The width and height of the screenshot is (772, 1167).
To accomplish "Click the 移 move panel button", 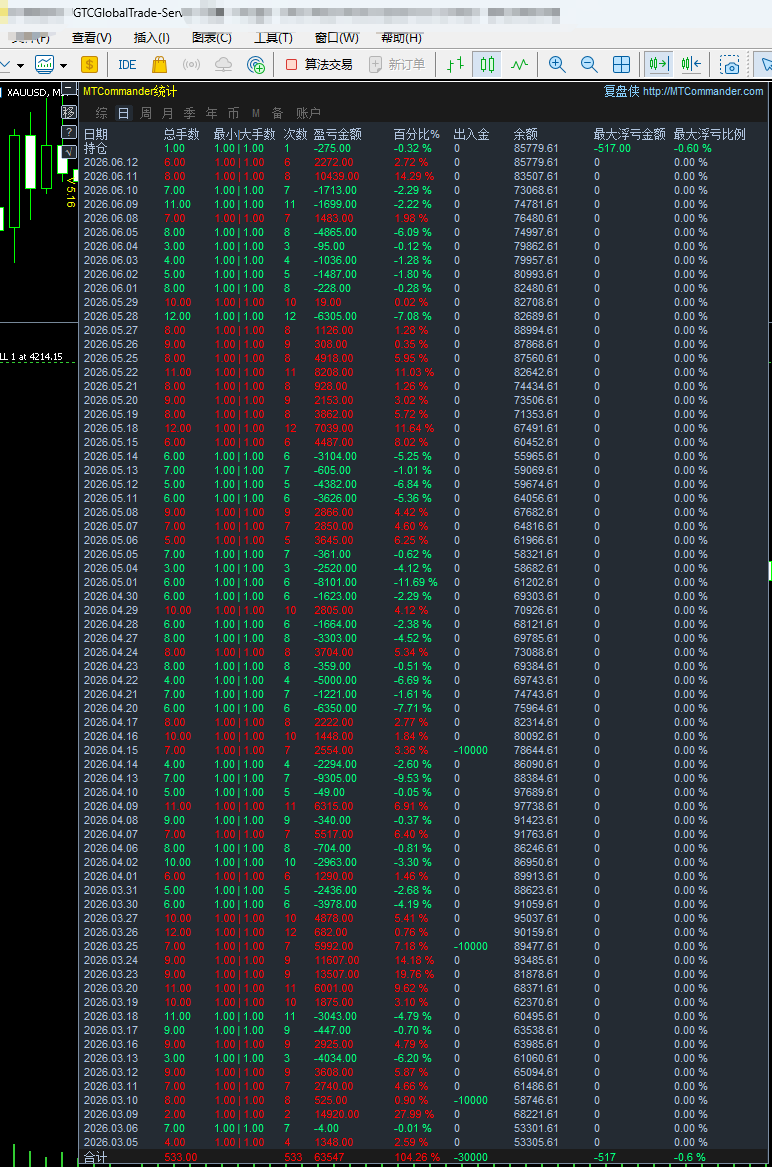I will [68, 112].
